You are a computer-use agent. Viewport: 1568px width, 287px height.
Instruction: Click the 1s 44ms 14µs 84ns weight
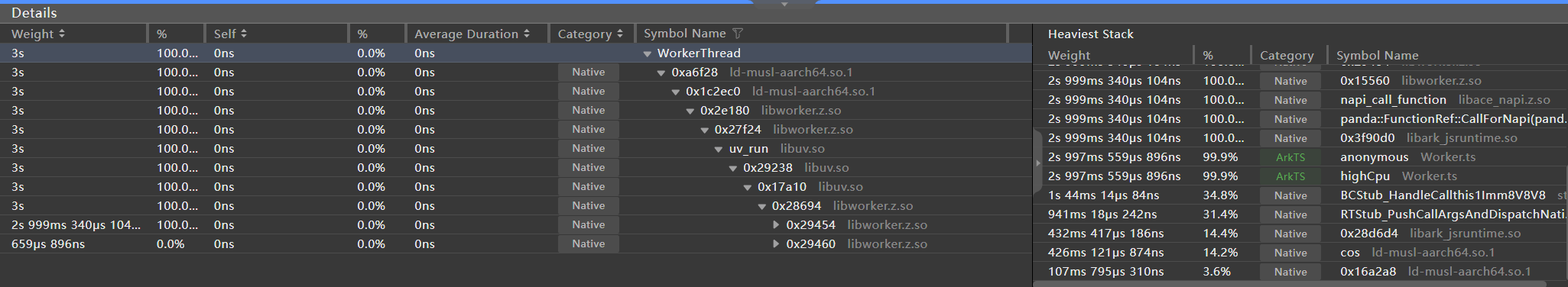tap(1103, 195)
